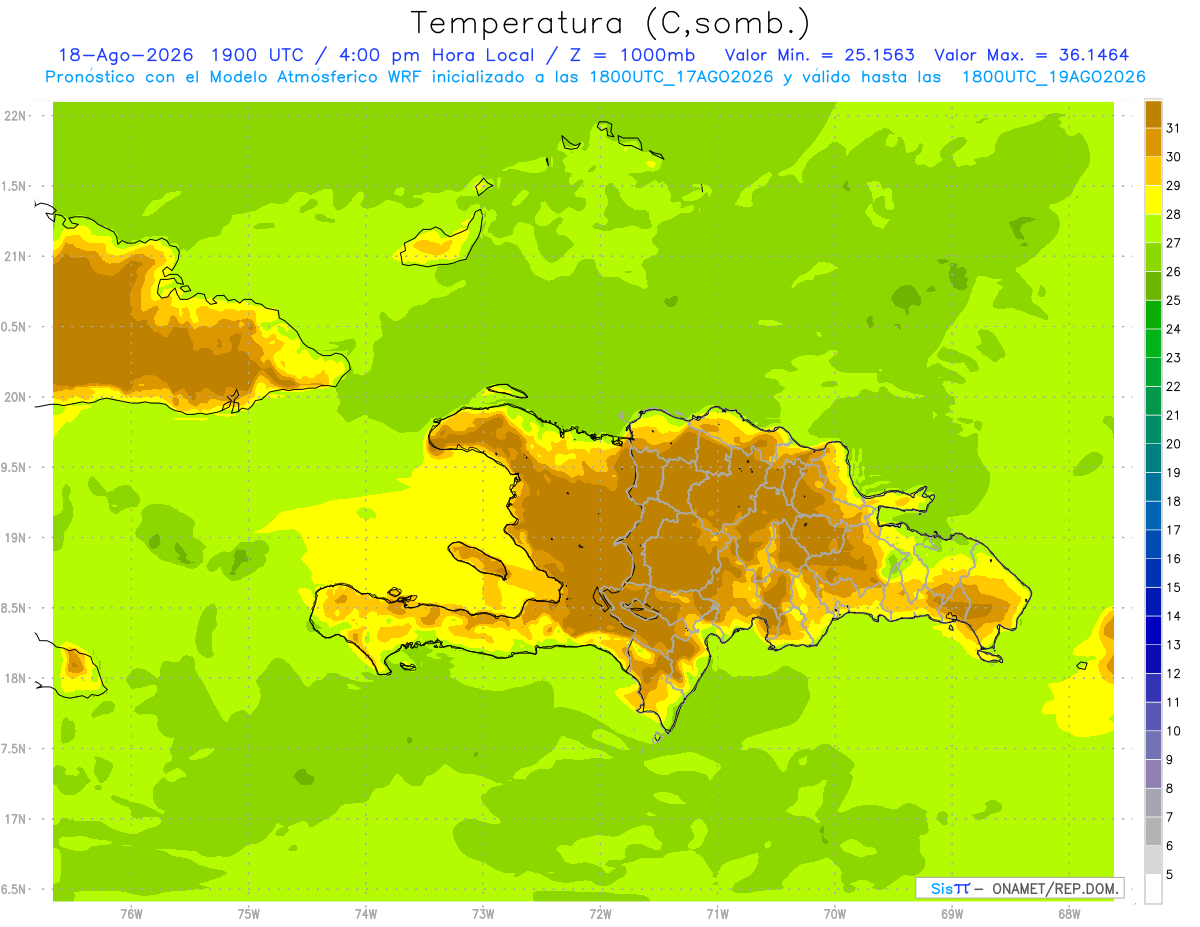Viewport: 1200px width, 927px height.
Task: Click the "18N" latitude axis label
Action: point(16,678)
